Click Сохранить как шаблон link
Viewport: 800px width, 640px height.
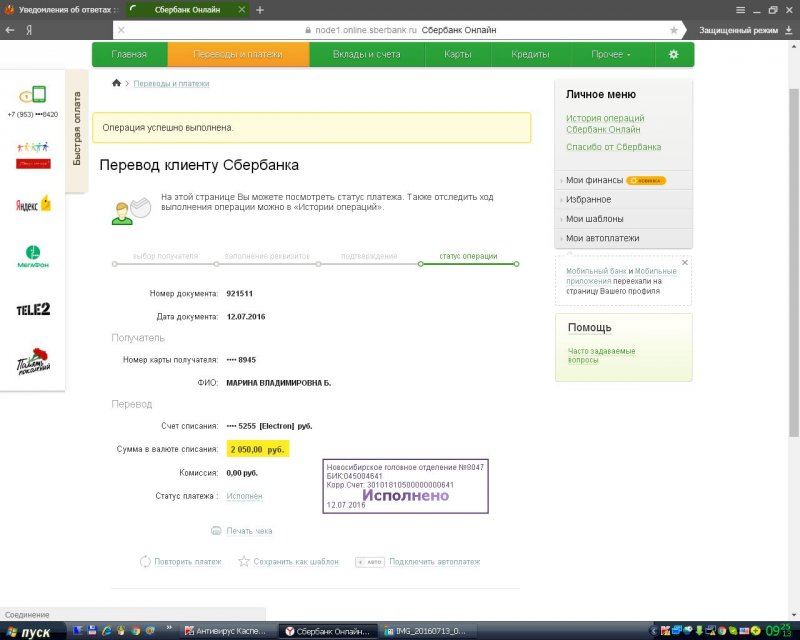[x=296, y=562]
